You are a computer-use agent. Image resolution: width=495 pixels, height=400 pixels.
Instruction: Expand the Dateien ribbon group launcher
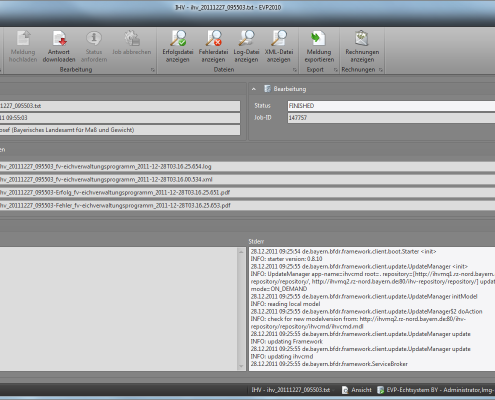click(295, 70)
